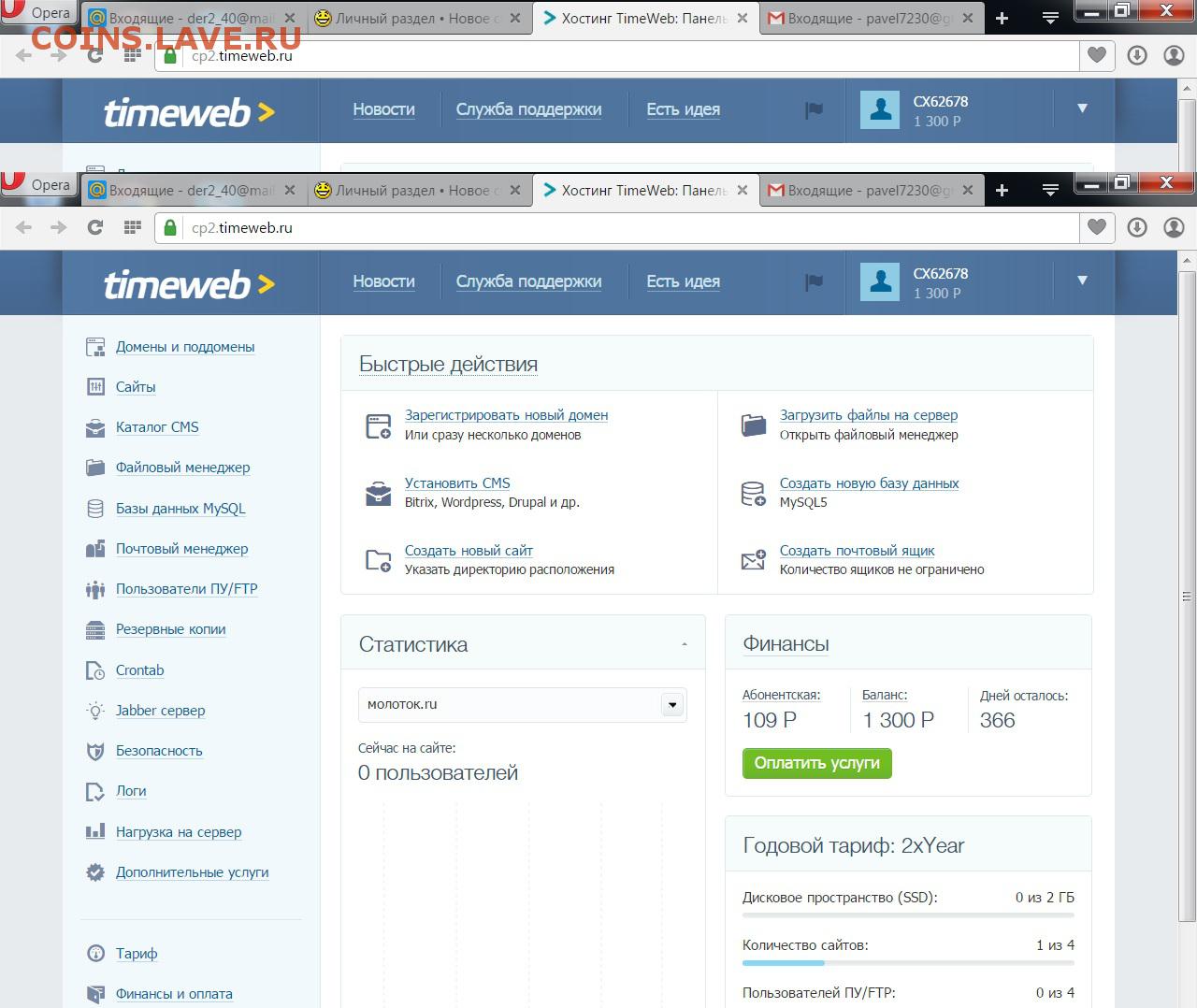Open the Установить CMS link
Screen dimensions: 1197x1008
pyautogui.click(x=457, y=483)
